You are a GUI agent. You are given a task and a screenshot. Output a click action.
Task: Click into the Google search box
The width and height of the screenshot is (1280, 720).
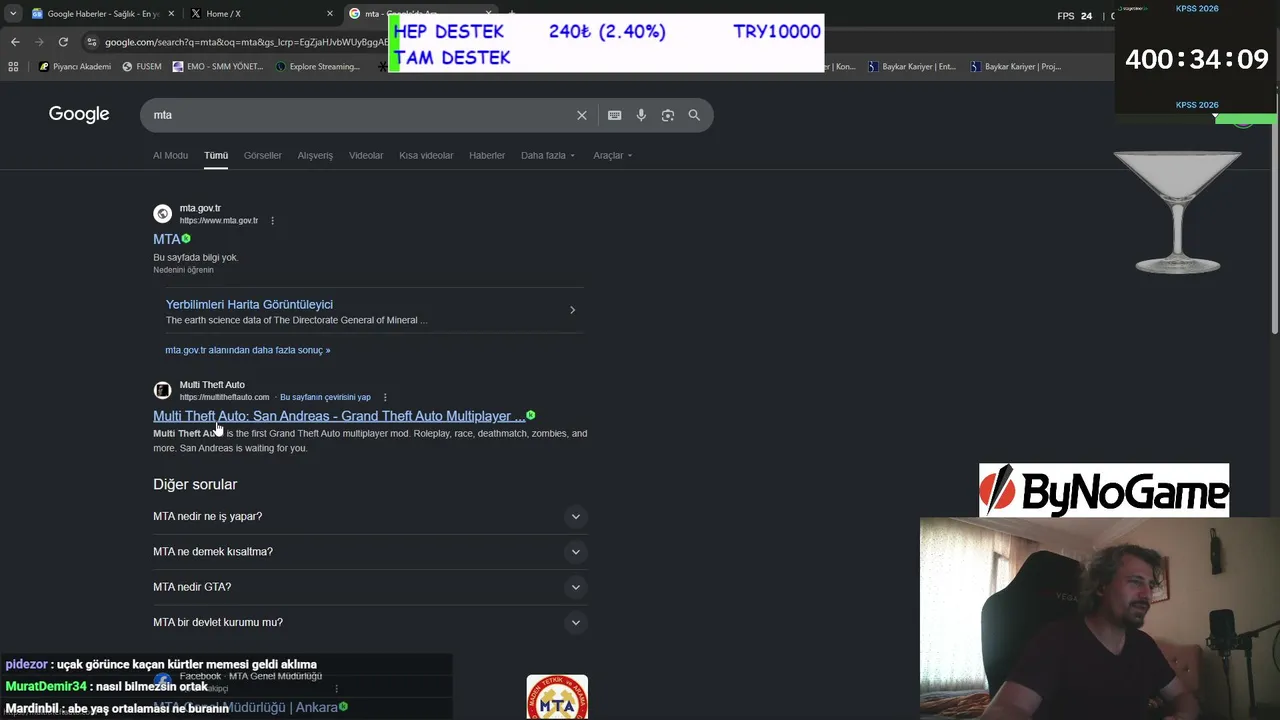pos(360,115)
